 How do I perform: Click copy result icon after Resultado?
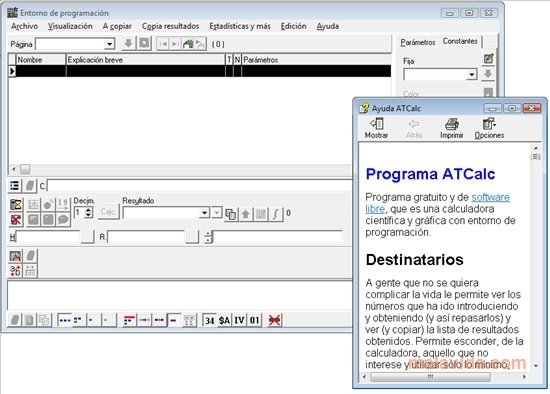[x=230, y=214]
